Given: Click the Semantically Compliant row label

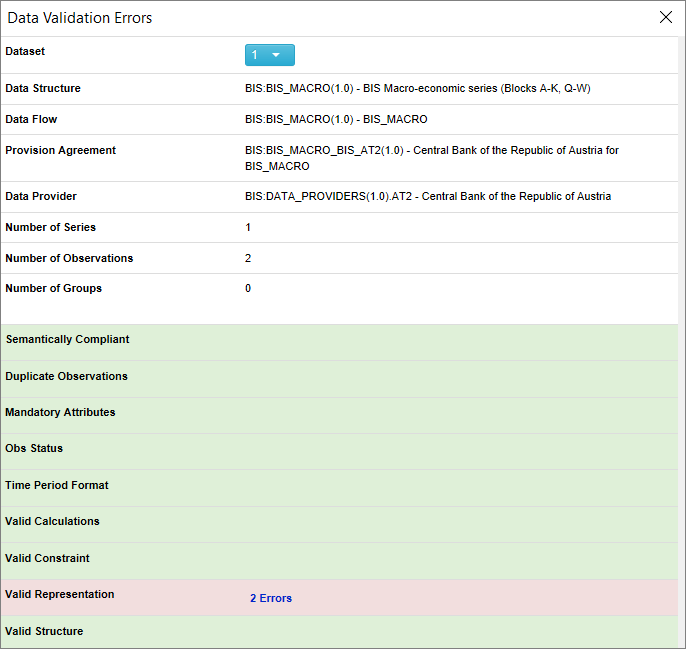Looking at the screenshot, I should (67, 339).
